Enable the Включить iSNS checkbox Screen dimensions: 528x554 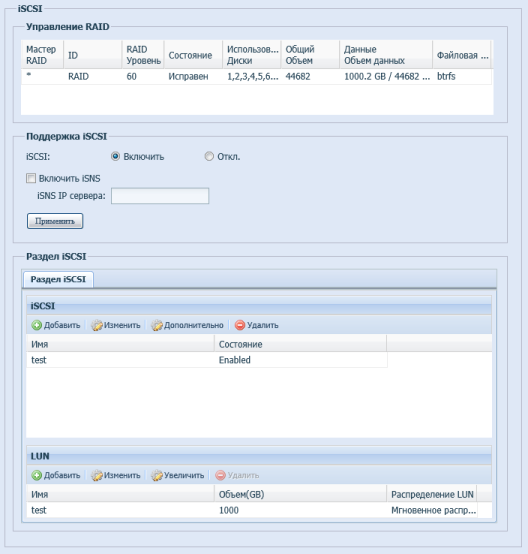click(x=31, y=178)
